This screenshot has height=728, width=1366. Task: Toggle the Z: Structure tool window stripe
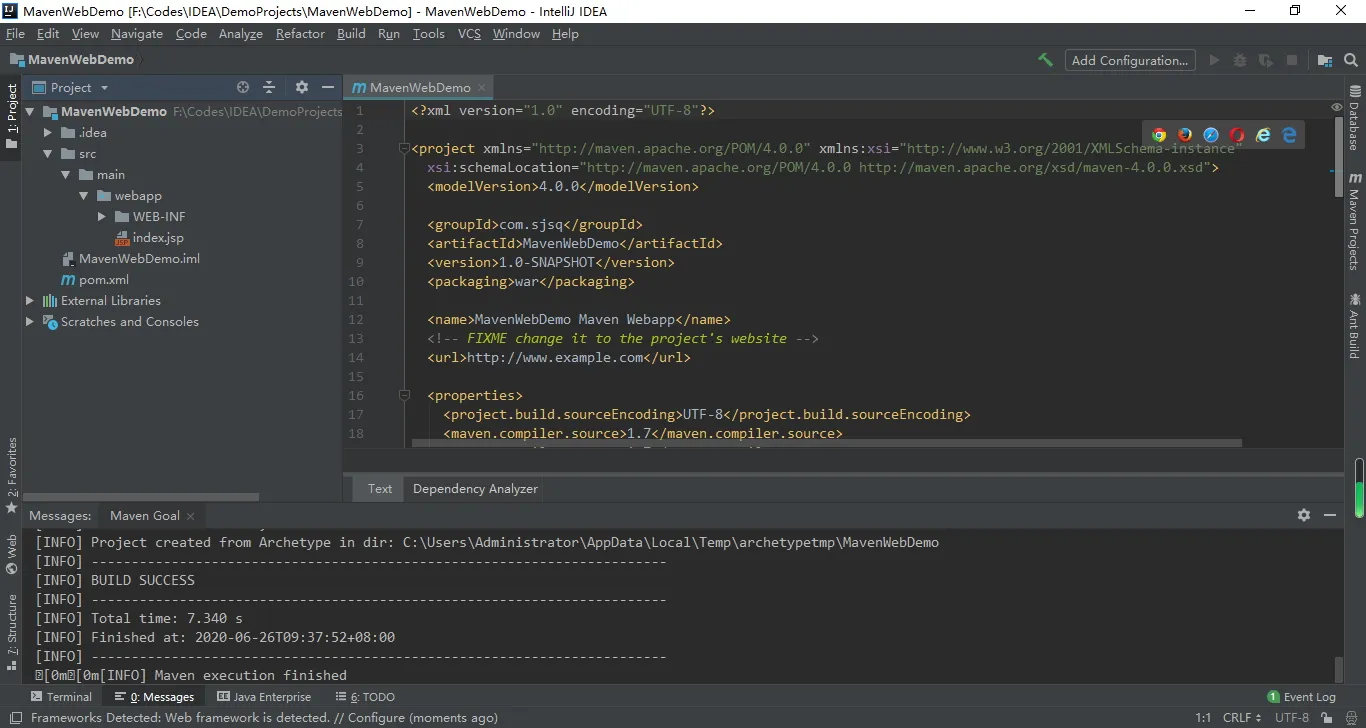(x=11, y=633)
